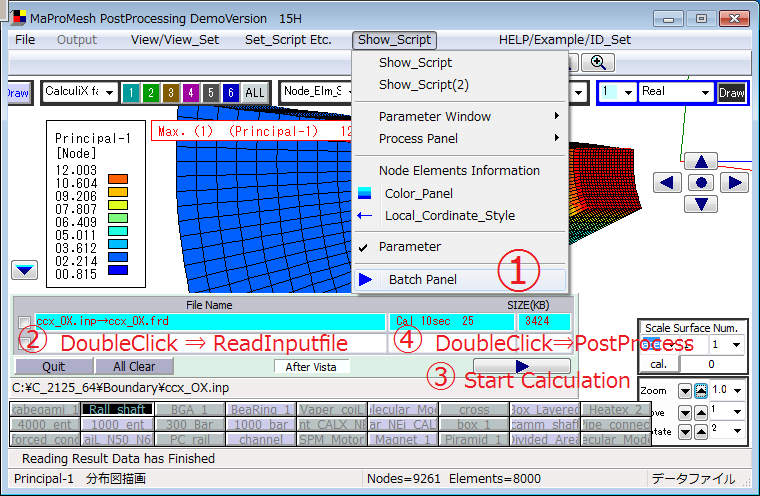Open the Set_Script Etc. menu

[288, 40]
